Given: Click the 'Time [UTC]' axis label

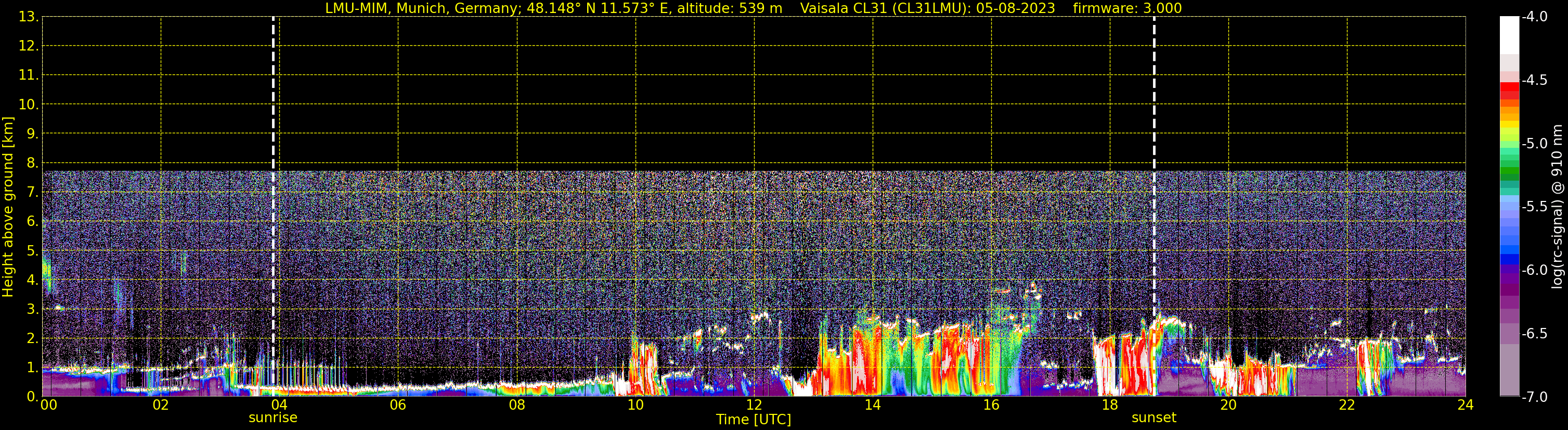Looking at the screenshot, I should point(754,420).
